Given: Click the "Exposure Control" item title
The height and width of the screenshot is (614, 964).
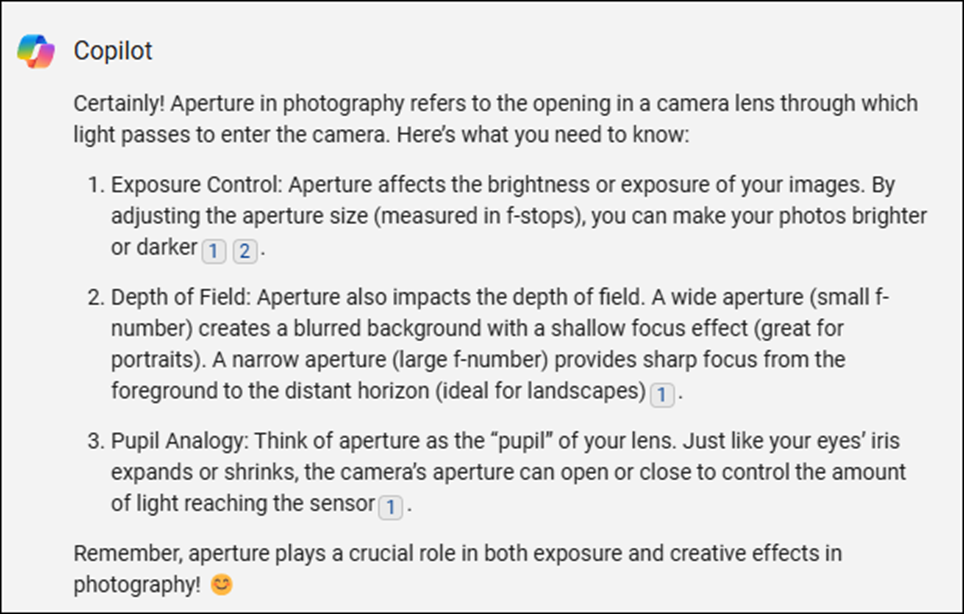Looking at the screenshot, I should (197, 184).
